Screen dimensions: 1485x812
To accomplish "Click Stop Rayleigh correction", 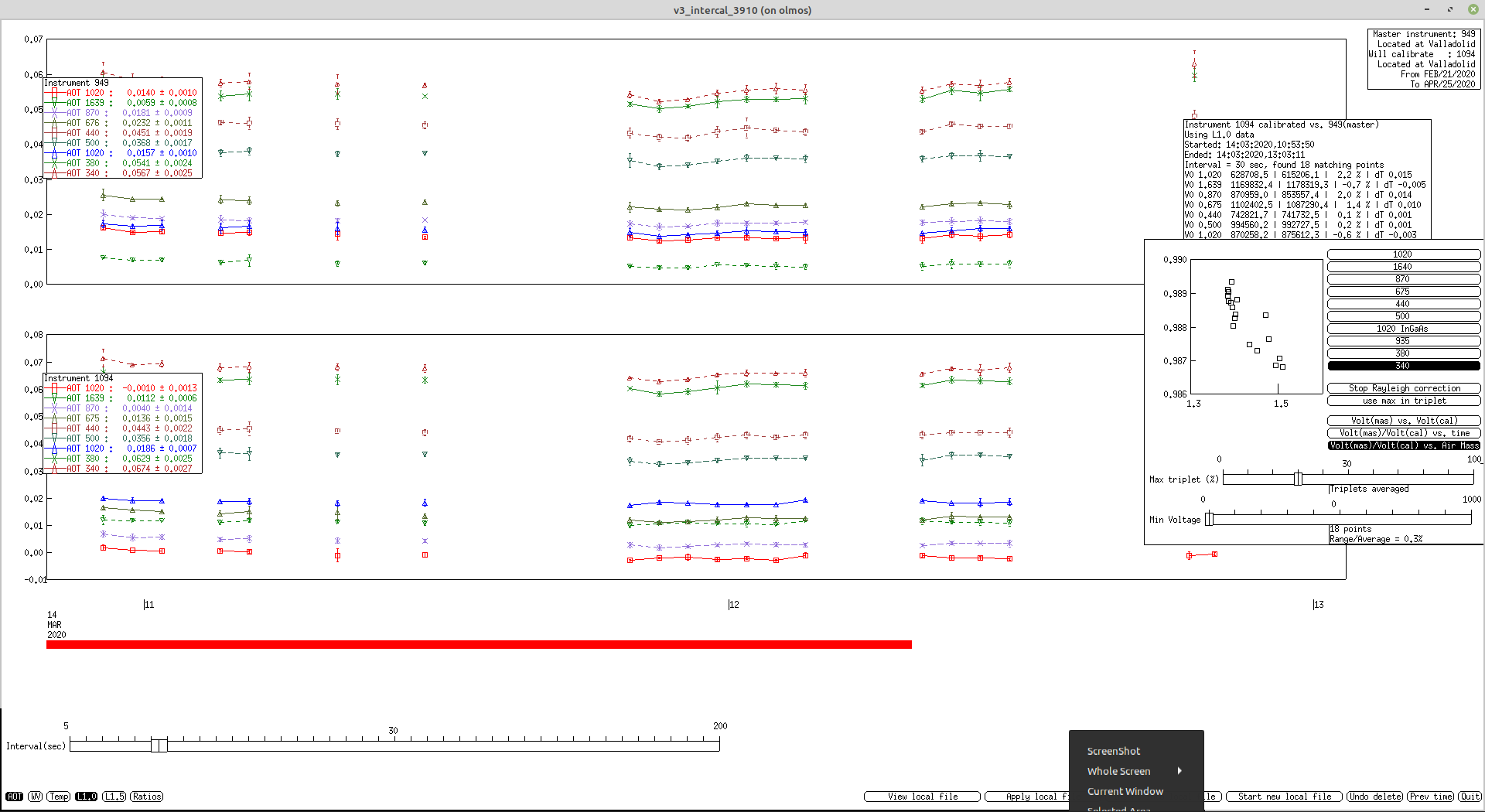I will click(x=1403, y=388).
